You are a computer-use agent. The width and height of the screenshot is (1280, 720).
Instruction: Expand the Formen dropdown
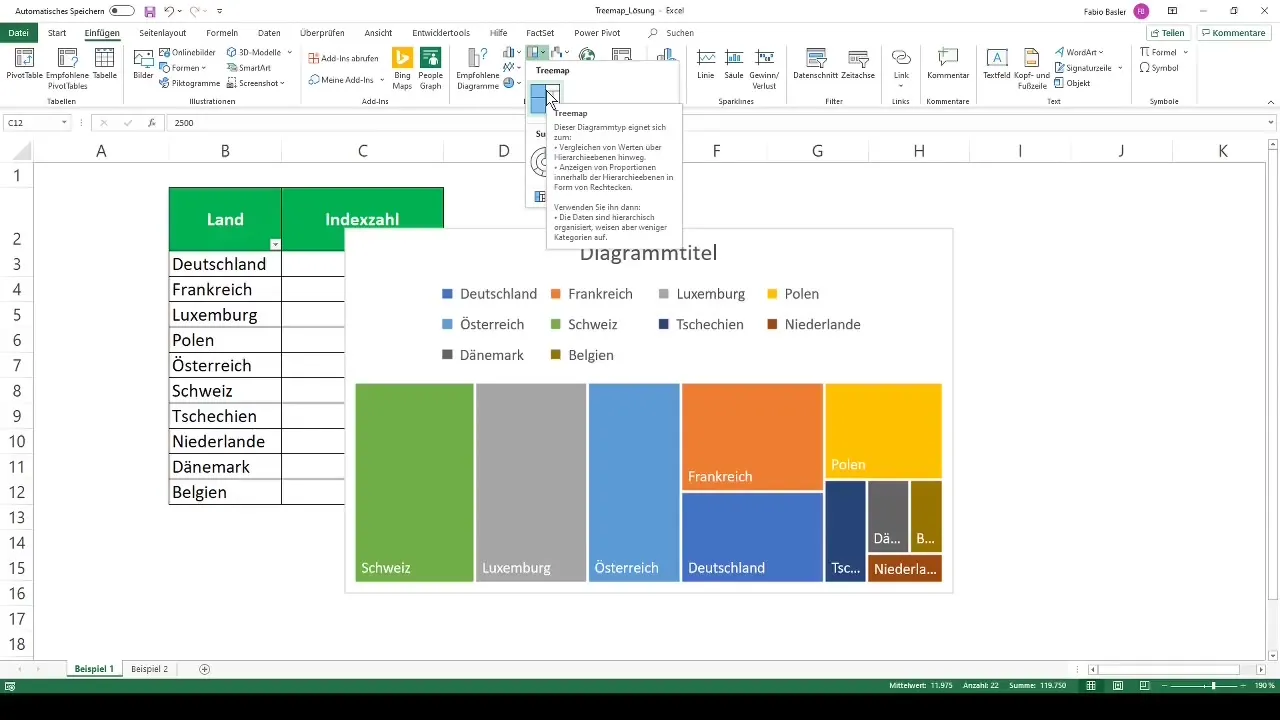pyautogui.click(x=206, y=68)
